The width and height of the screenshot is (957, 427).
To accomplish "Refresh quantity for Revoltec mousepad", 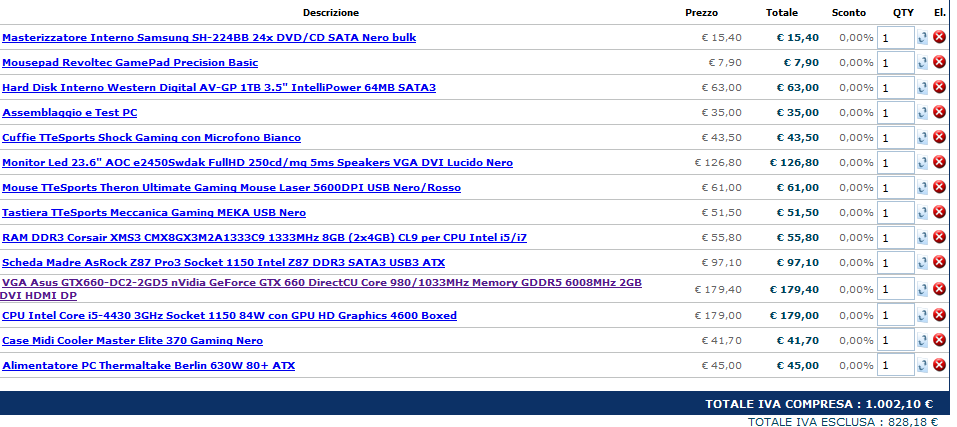I will (x=922, y=63).
